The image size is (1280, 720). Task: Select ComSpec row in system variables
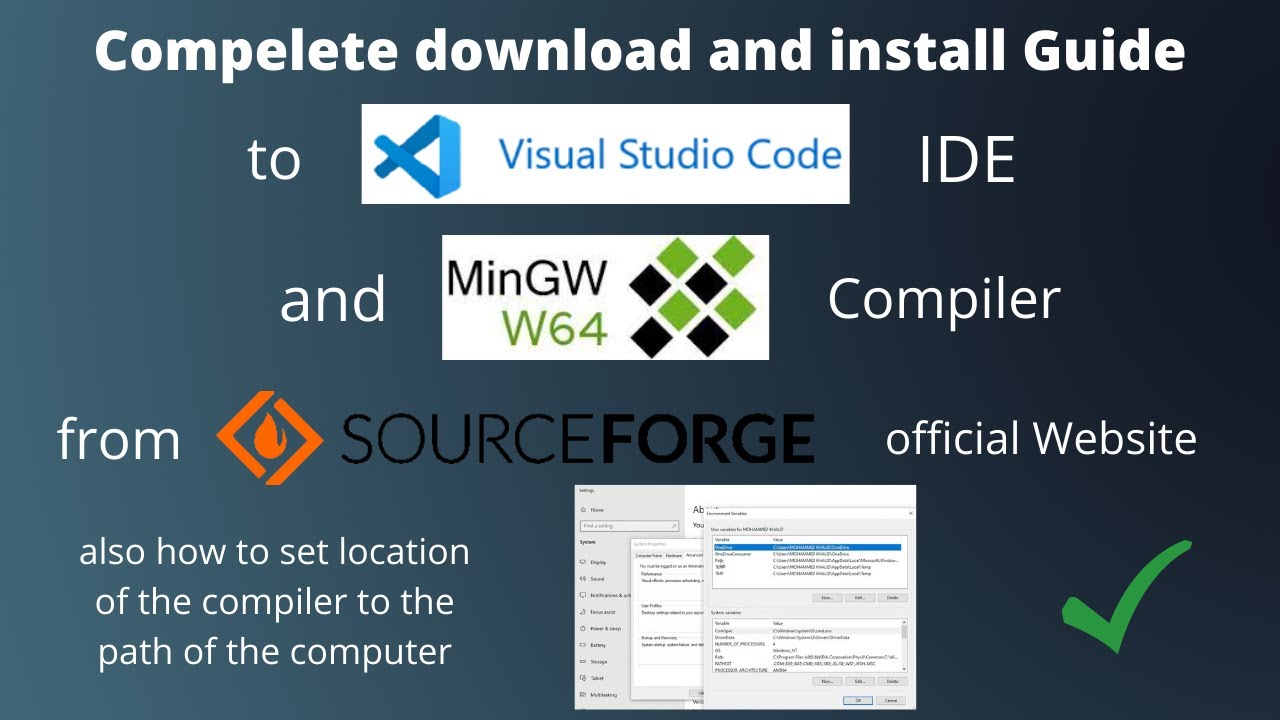pos(807,631)
